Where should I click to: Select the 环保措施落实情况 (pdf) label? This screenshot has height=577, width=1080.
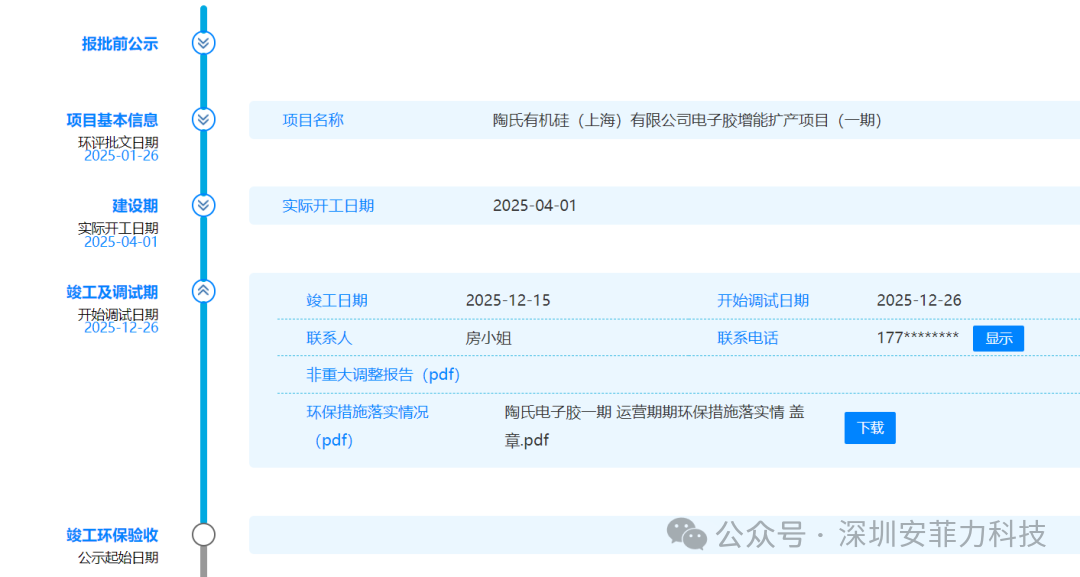(367, 426)
